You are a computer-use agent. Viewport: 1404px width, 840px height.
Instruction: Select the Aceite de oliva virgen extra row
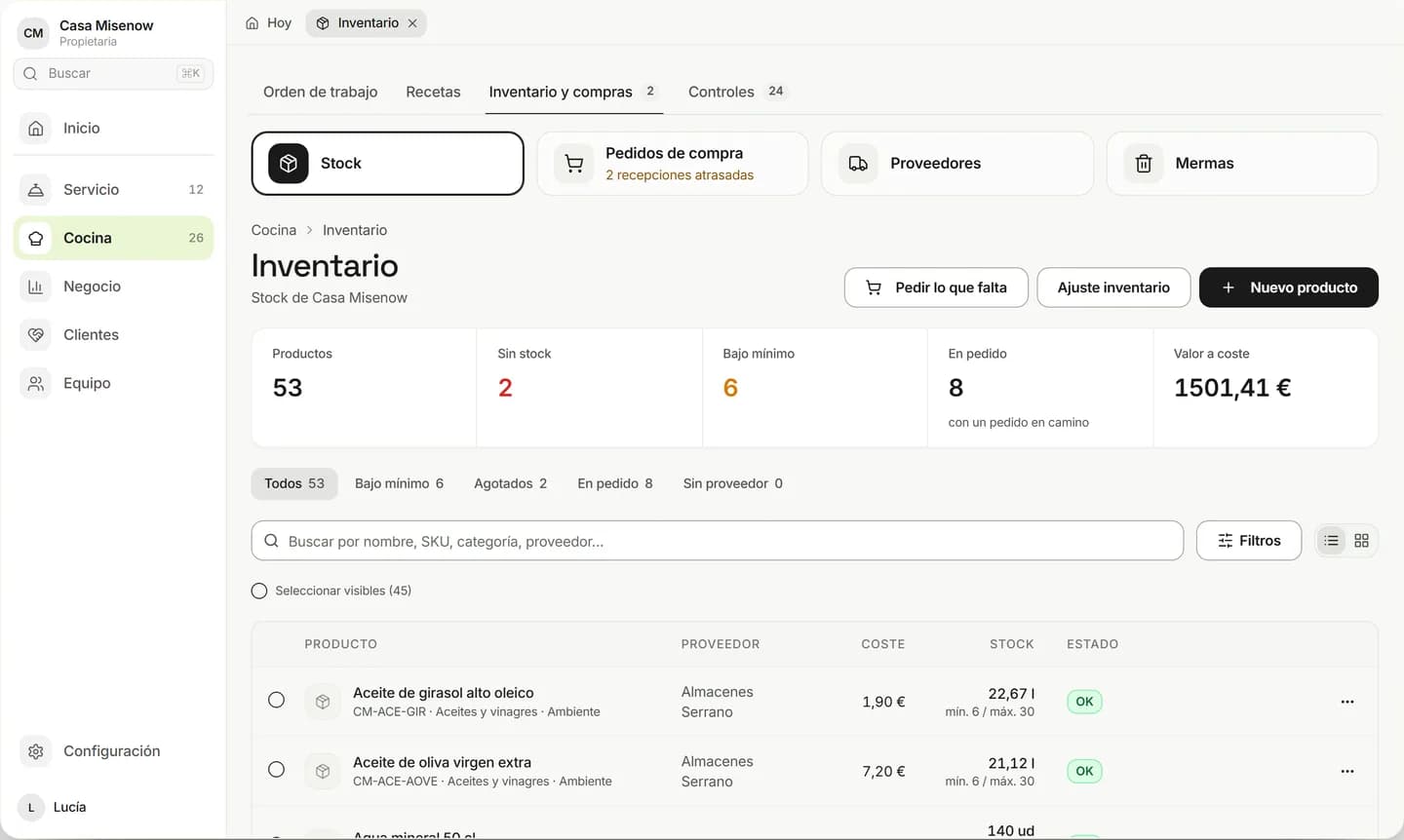277,770
